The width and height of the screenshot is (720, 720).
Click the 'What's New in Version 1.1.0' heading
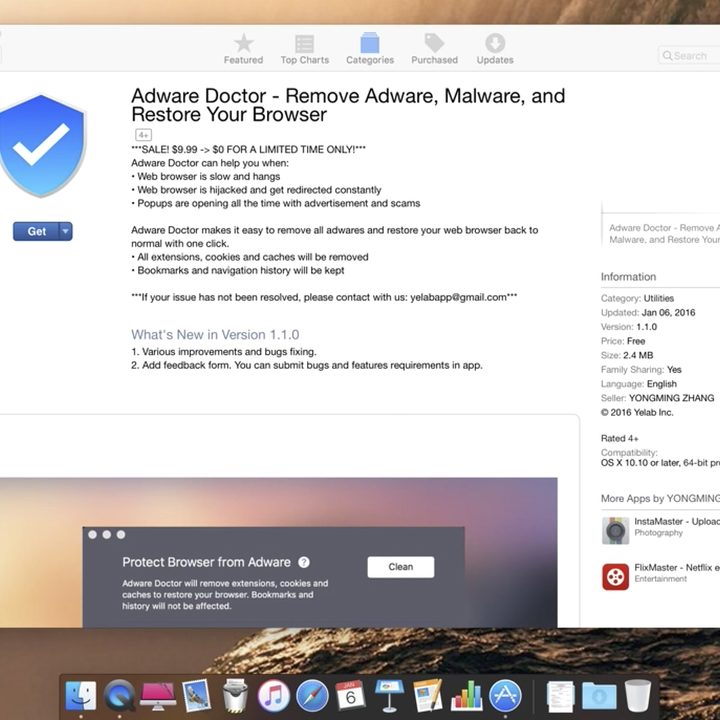click(x=215, y=335)
